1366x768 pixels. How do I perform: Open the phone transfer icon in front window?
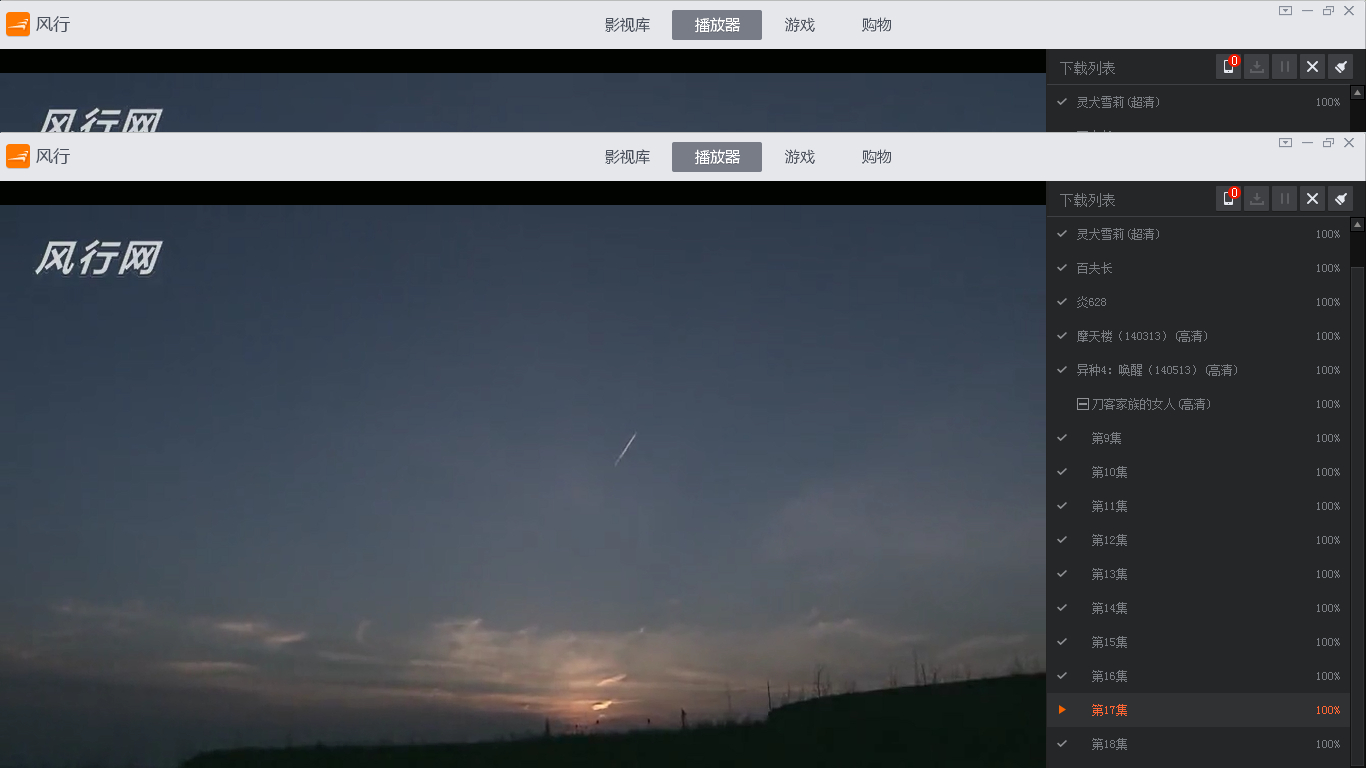coord(1228,199)
